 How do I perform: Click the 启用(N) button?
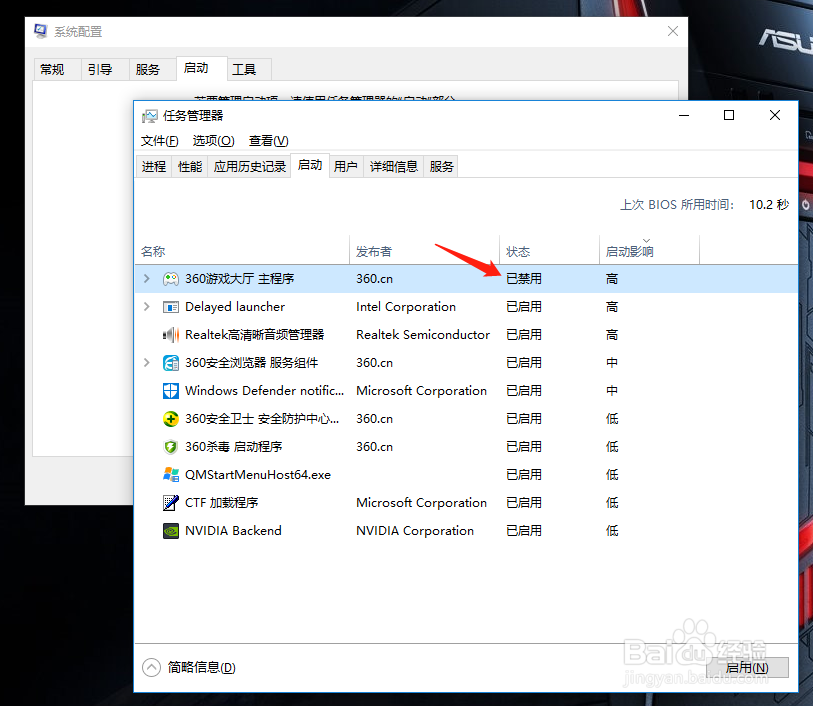(747, 668)
